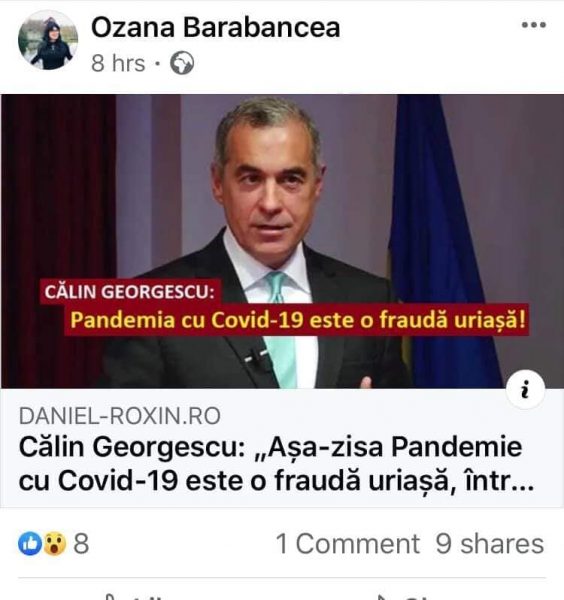Click the "cu Covid-19 este o fraudă" headline line
Screen dimensions: 564x600
190,481
